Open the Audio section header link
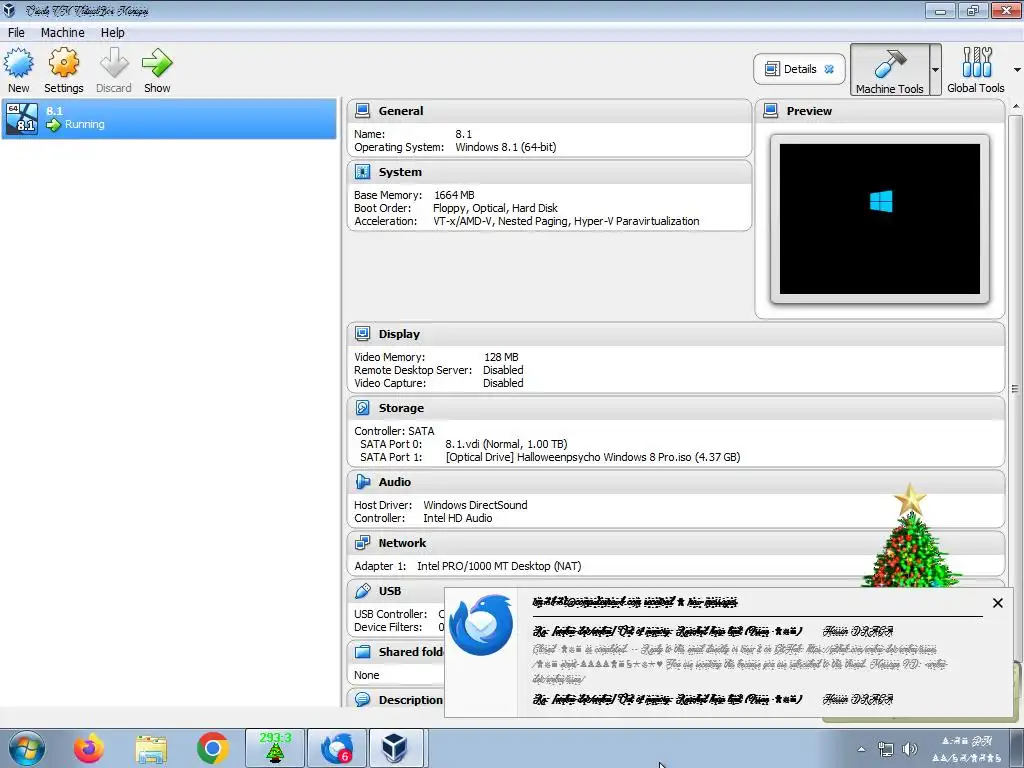The height and width of the screenshot is (768, 1024). pos(394,481)
